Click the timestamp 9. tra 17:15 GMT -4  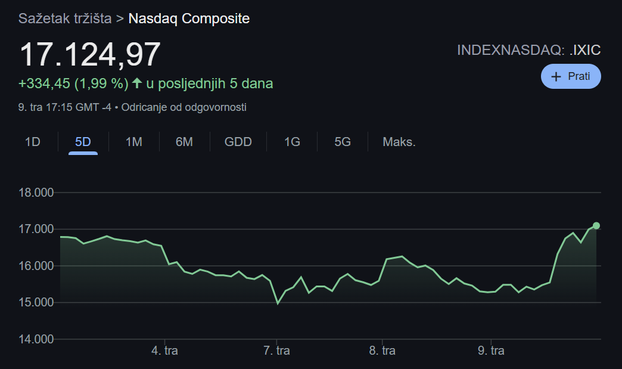[65, 107]
